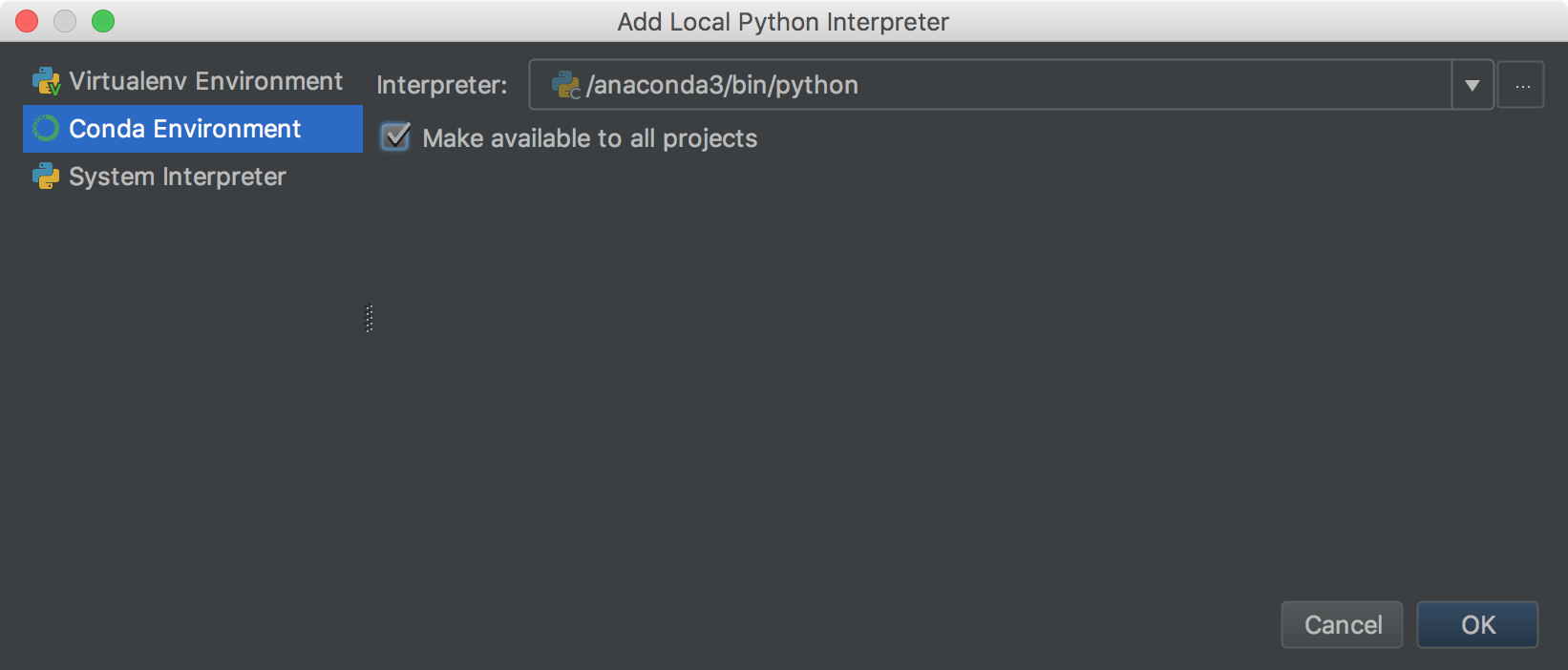The image size is (1568, 670).
Task: Confirm with the OK button
Action: (1477, 625)
